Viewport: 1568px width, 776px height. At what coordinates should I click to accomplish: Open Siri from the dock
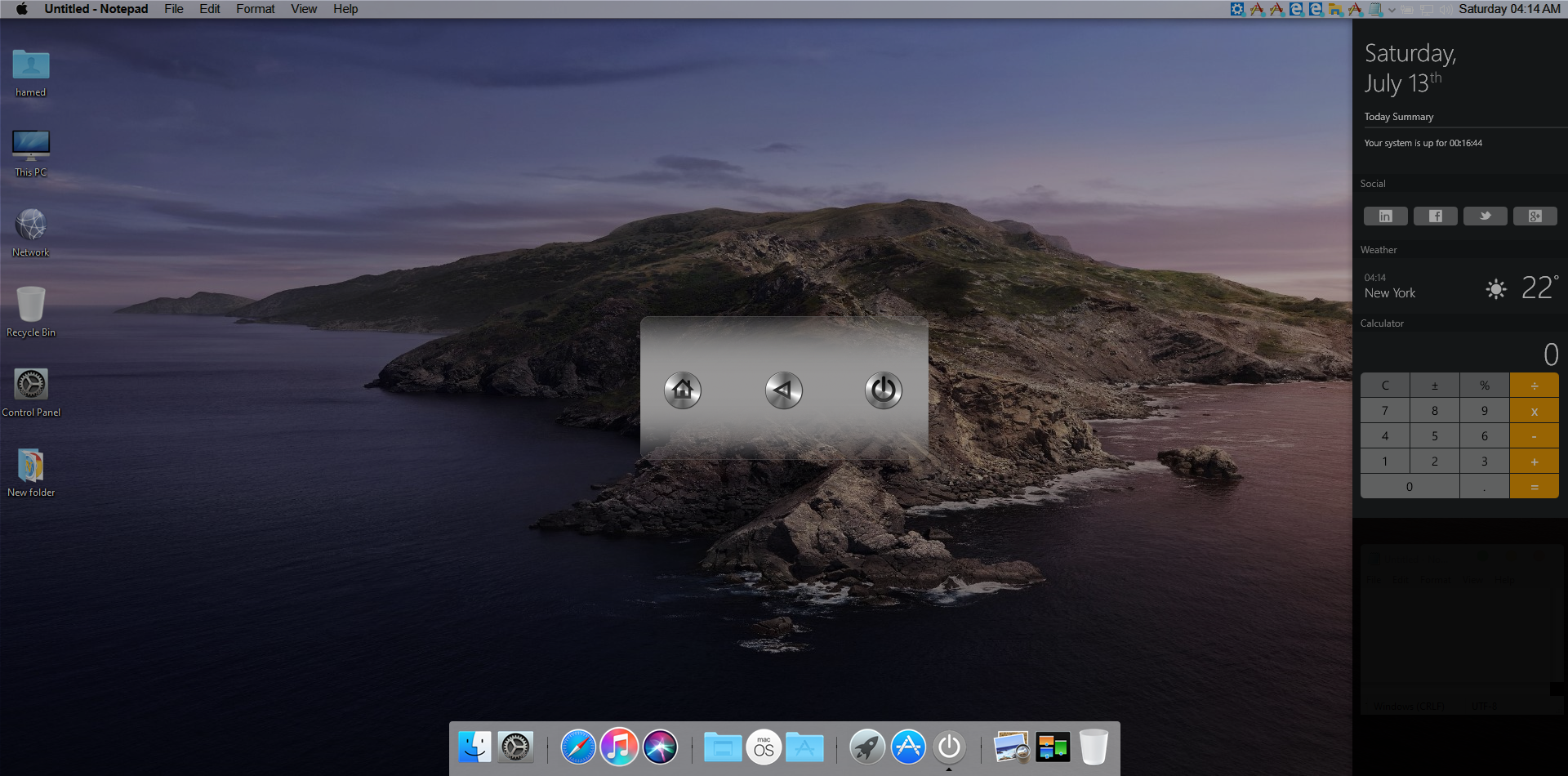click(x=660, y=747)
